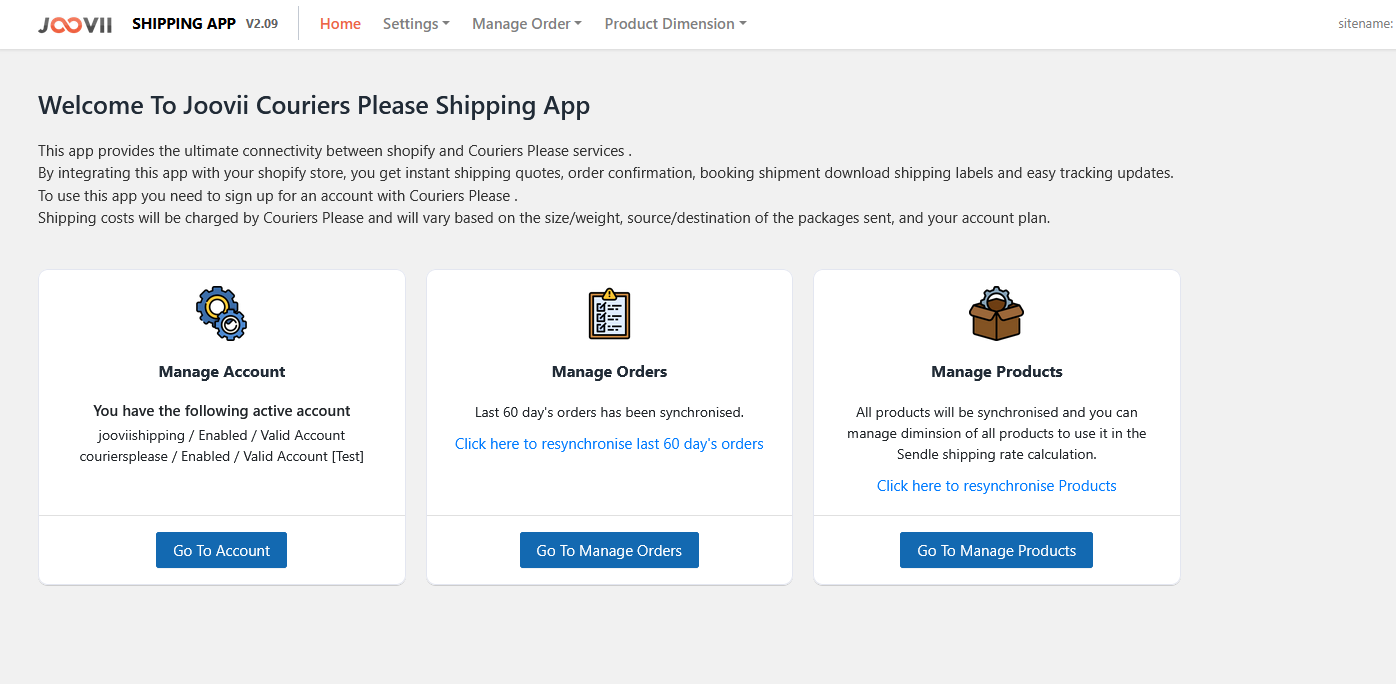The image size is (1396, 684).
Task: Click 'This app provides the ultimate connectivity' sentence
Action: tap(335, 151)
